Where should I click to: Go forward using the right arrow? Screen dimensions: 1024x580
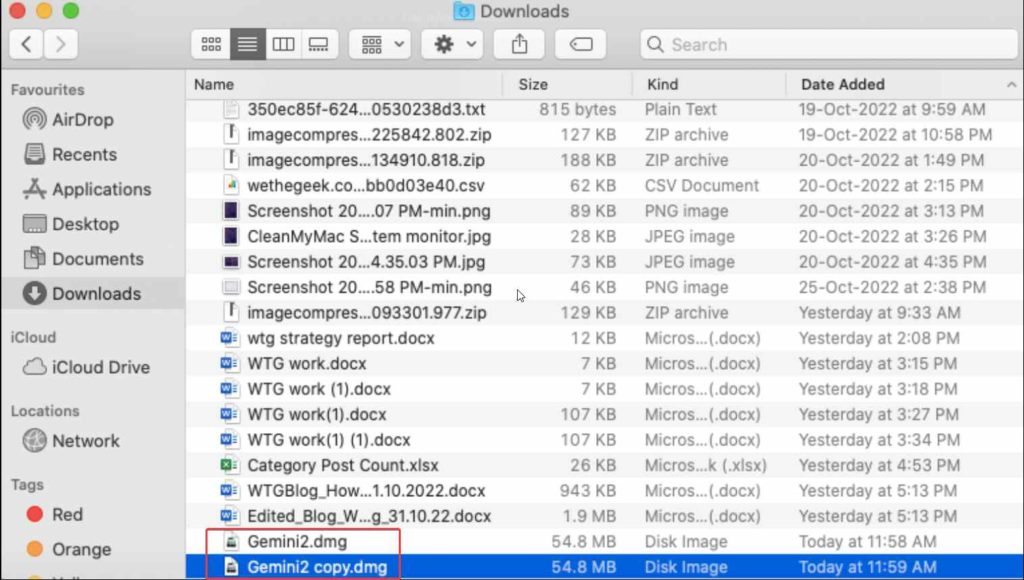coord(60,44)
